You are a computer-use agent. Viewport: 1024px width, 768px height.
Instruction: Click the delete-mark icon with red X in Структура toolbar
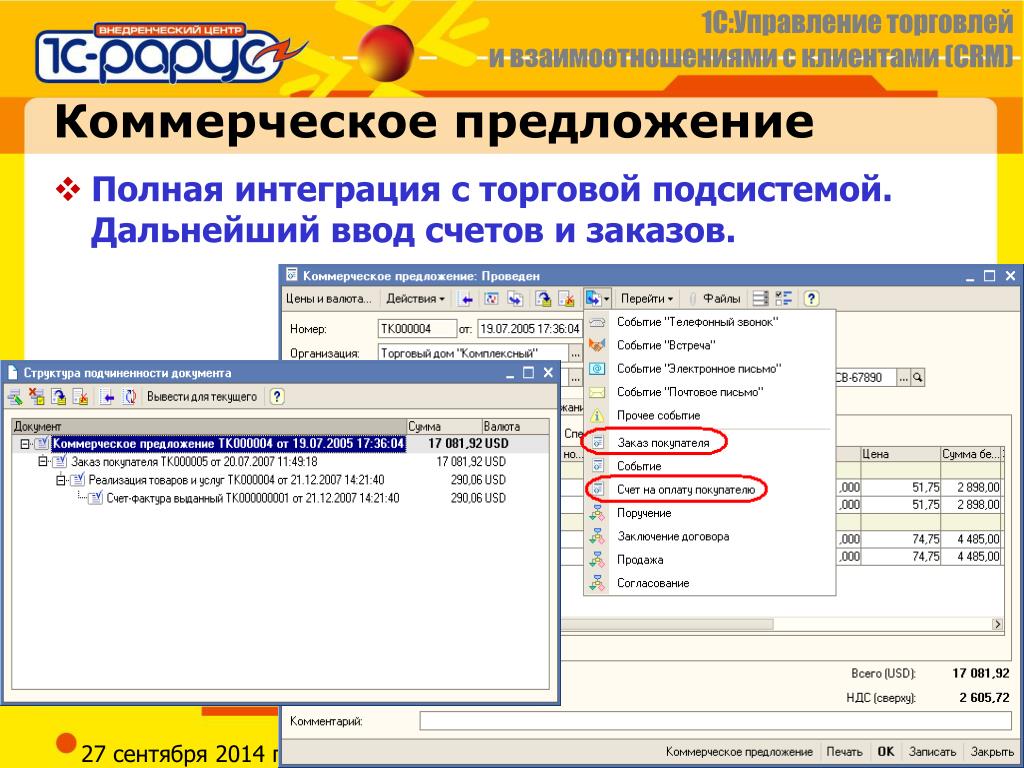[x=37, y=396]
